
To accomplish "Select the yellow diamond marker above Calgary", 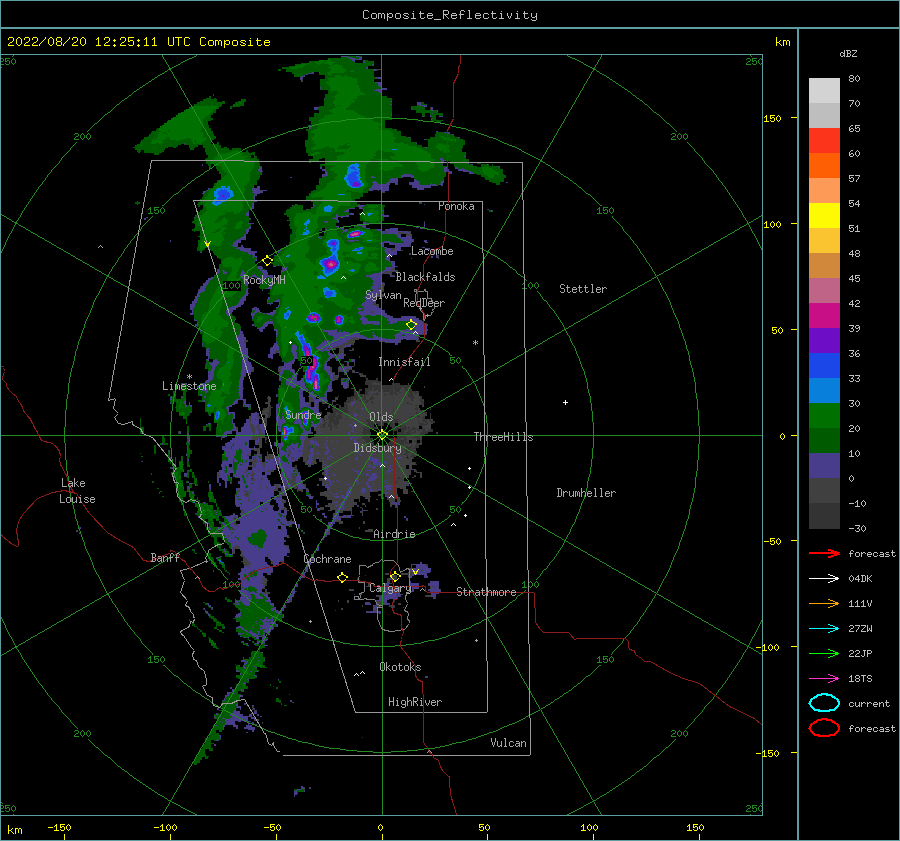I will (395, 576).
